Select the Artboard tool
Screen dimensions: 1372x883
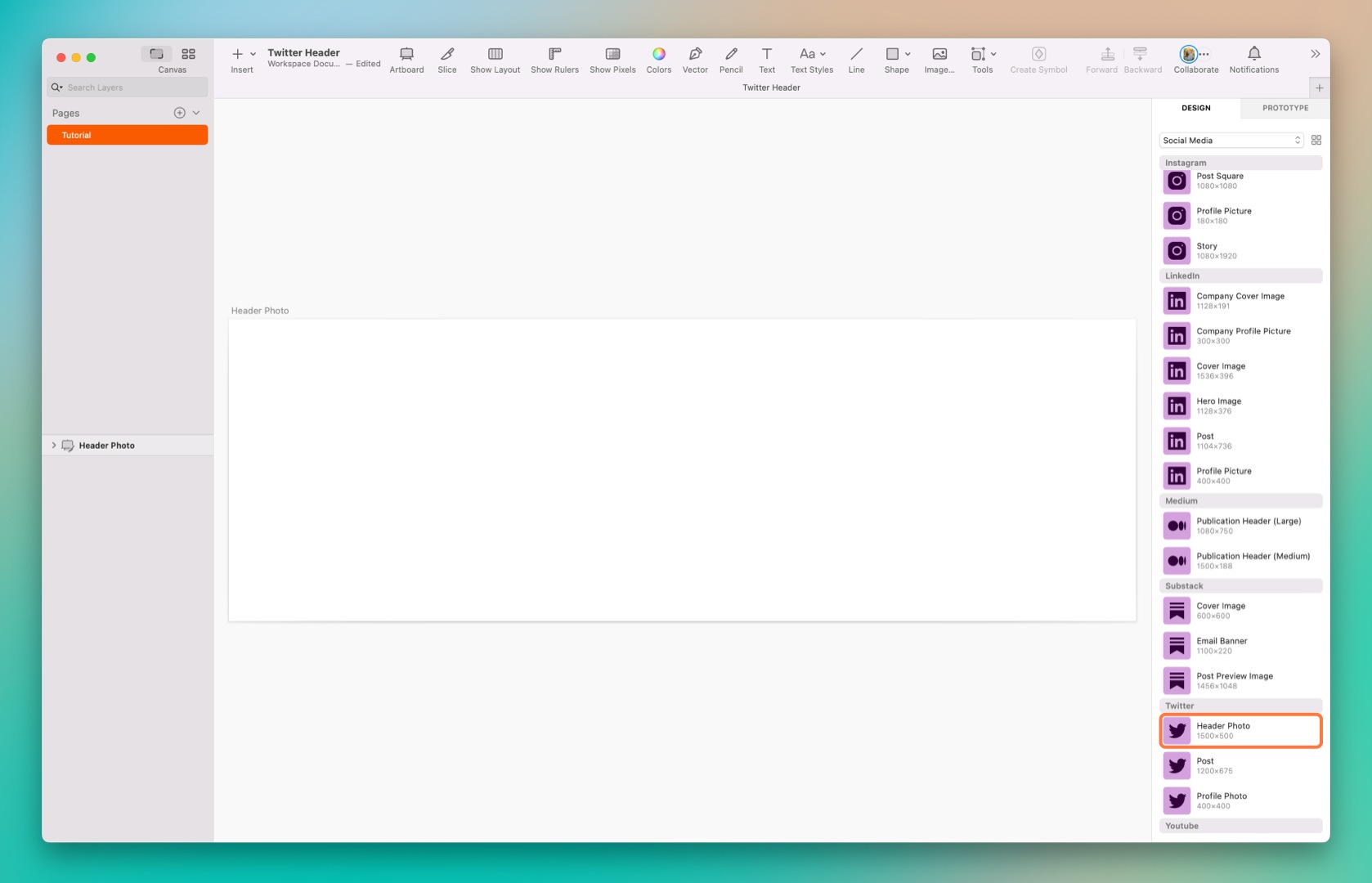point(406,59)
